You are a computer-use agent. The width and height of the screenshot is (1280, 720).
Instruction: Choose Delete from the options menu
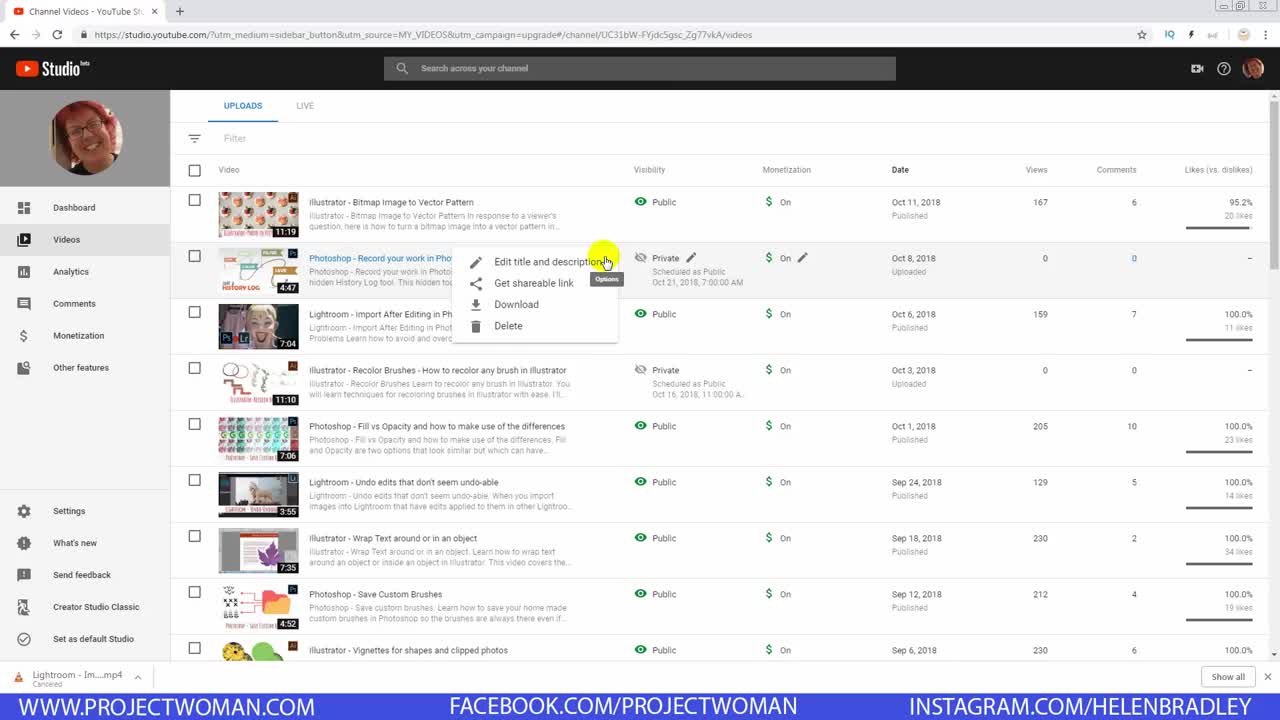535,326
